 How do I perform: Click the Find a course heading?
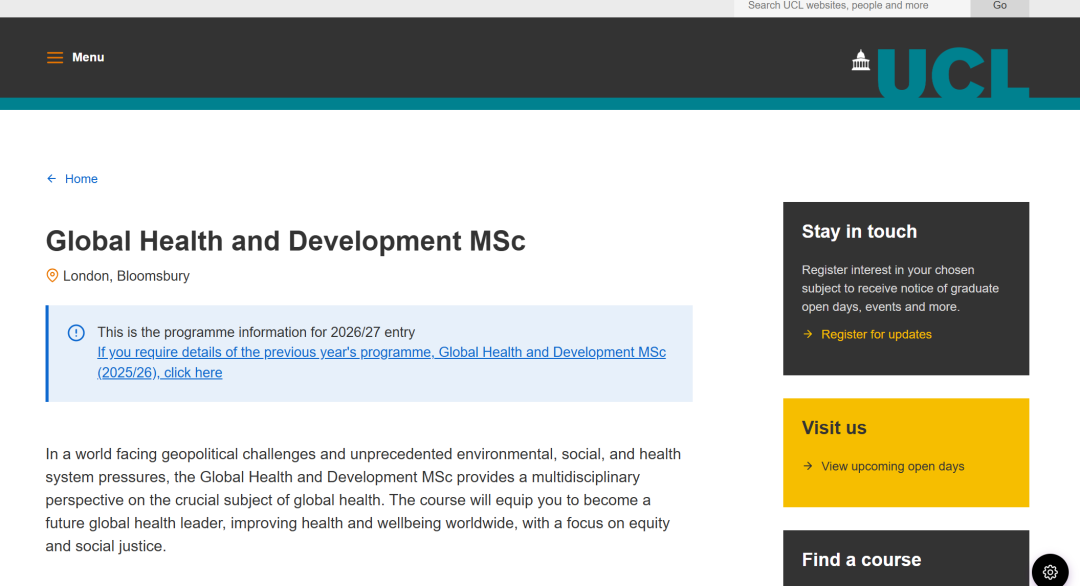click(x=861, y=560)
